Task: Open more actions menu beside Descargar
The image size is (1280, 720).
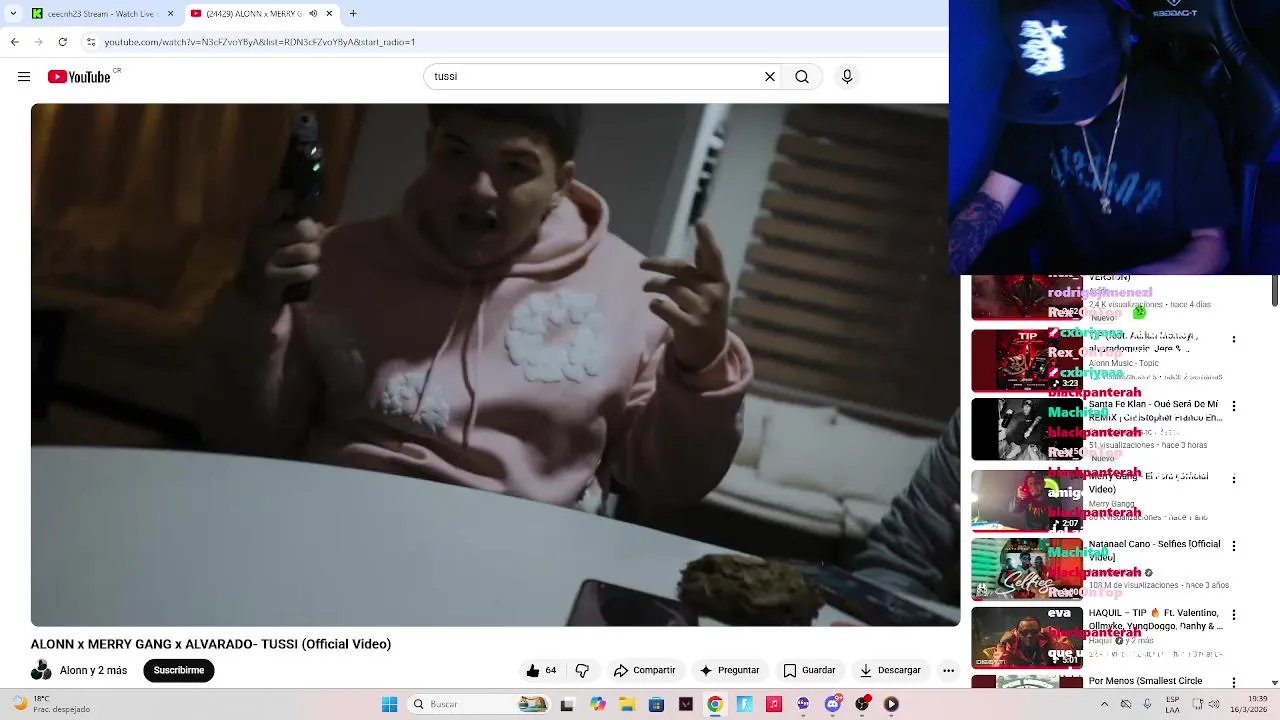Action: [948, 670]
